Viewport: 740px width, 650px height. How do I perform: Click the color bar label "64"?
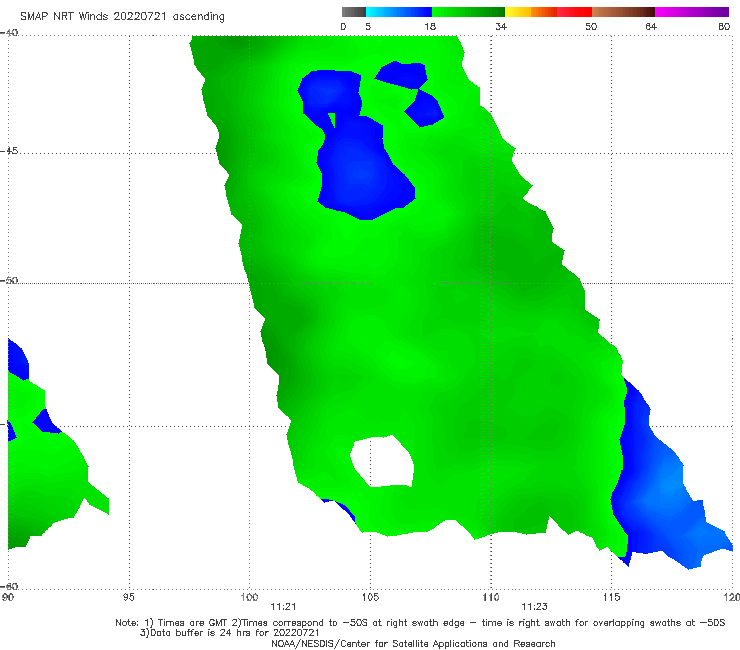(x=651, y=27)
